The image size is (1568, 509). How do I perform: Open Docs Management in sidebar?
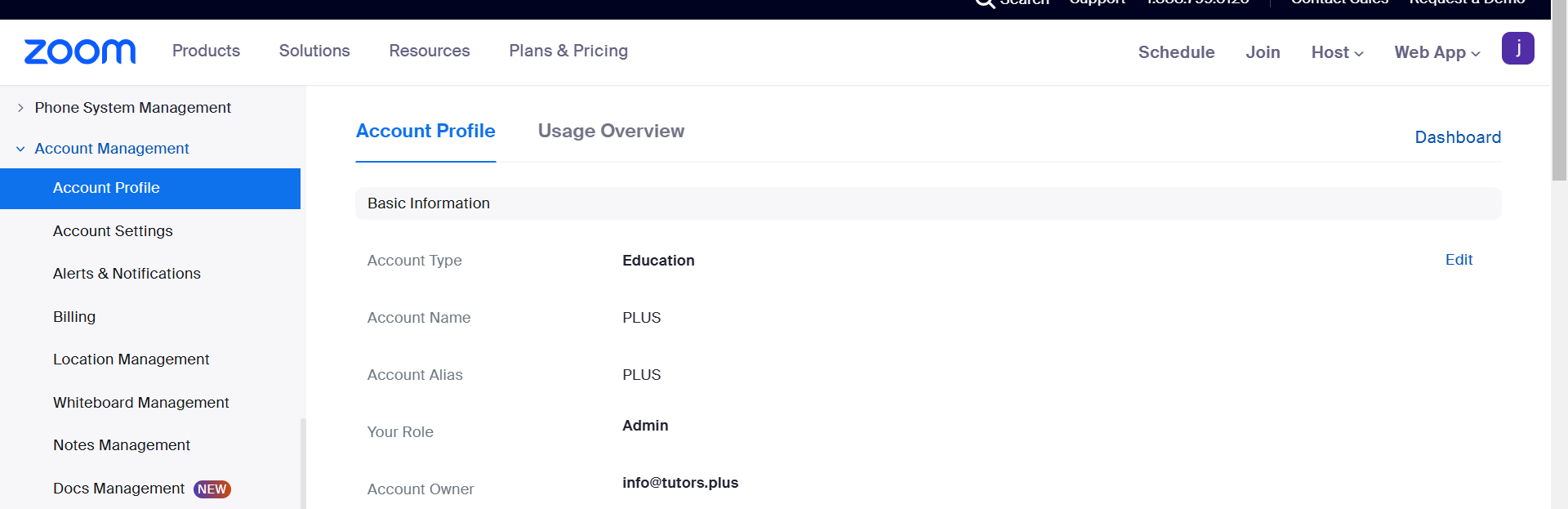(x=118, y=489)
